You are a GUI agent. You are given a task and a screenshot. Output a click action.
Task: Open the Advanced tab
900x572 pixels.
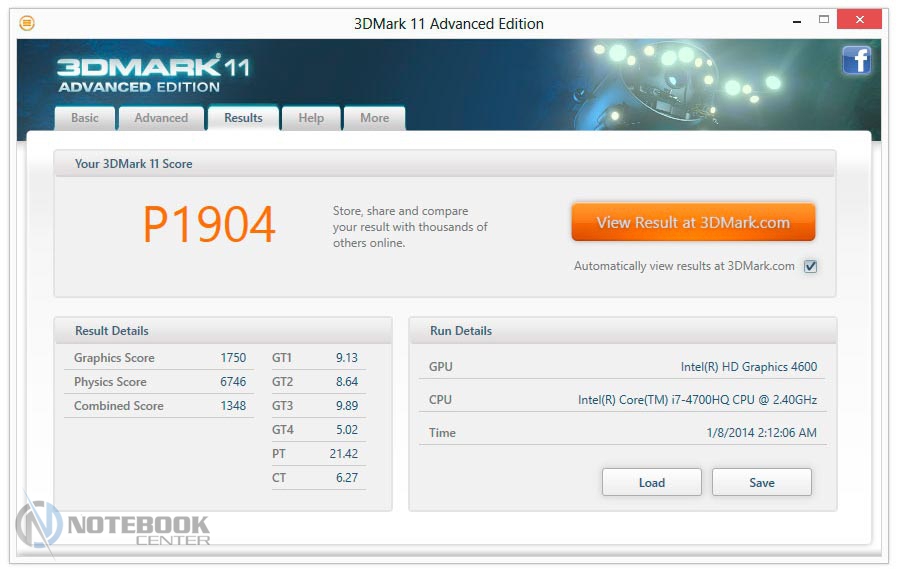tap(161, 118)
